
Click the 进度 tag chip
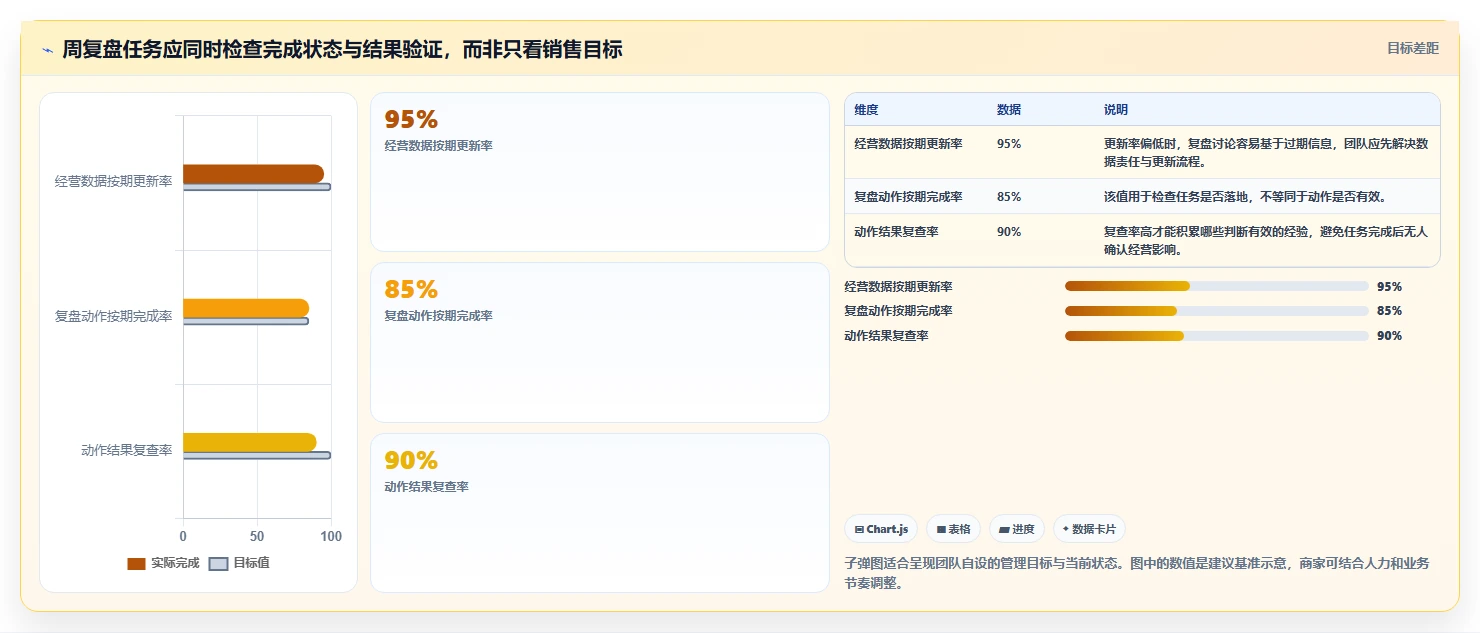click(1017, 529)
